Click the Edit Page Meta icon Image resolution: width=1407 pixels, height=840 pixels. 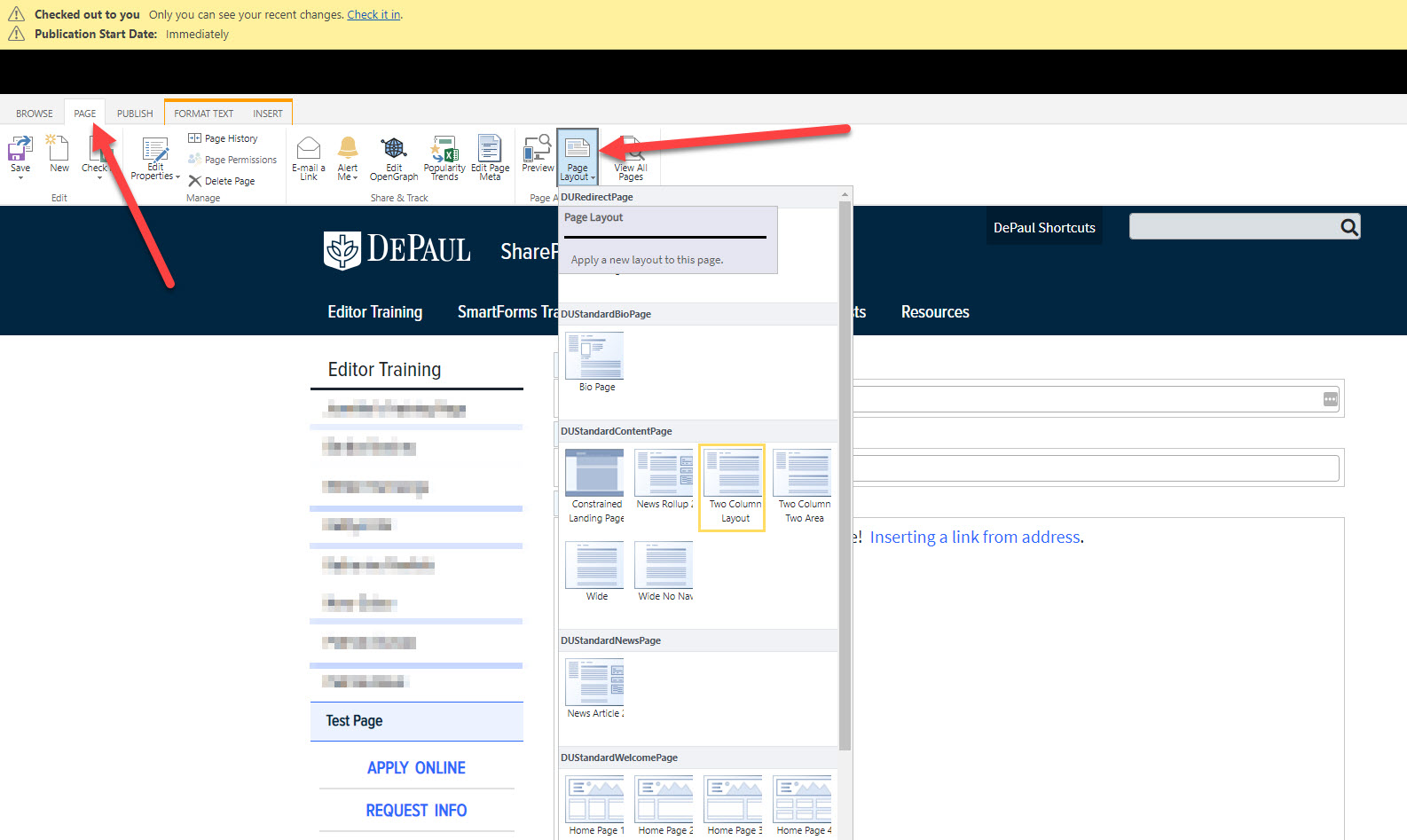pyautogui.click(x=490, y=149)
